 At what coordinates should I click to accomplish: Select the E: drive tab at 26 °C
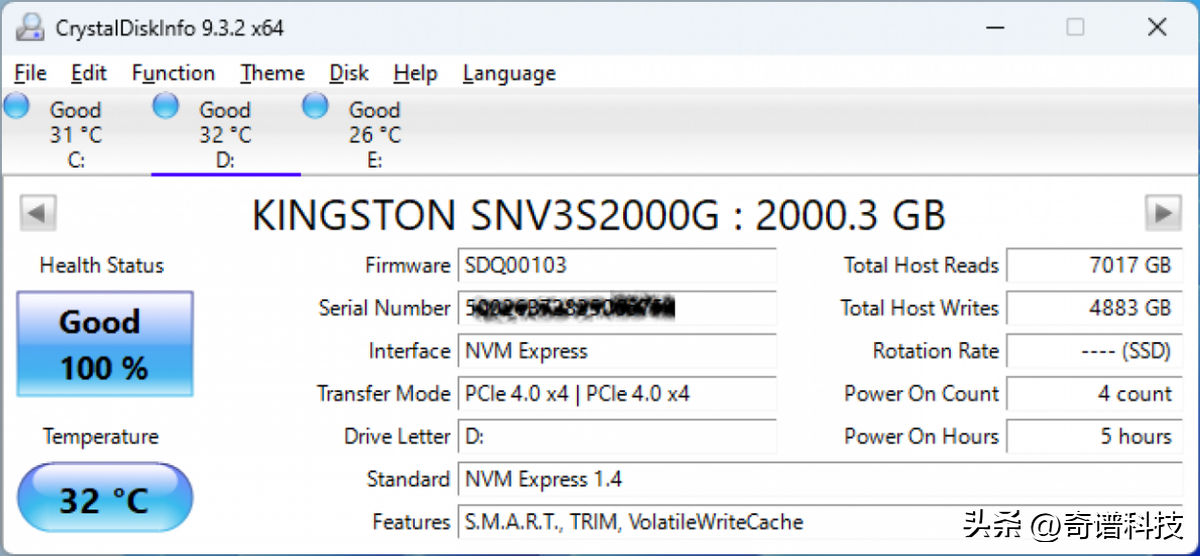point(375,134)
